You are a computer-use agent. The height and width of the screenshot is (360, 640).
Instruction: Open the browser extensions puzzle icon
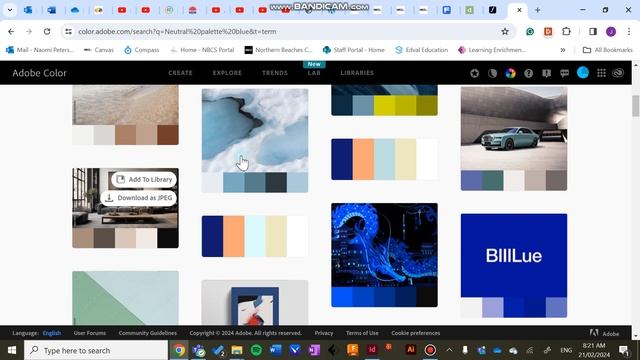[567, 31]
